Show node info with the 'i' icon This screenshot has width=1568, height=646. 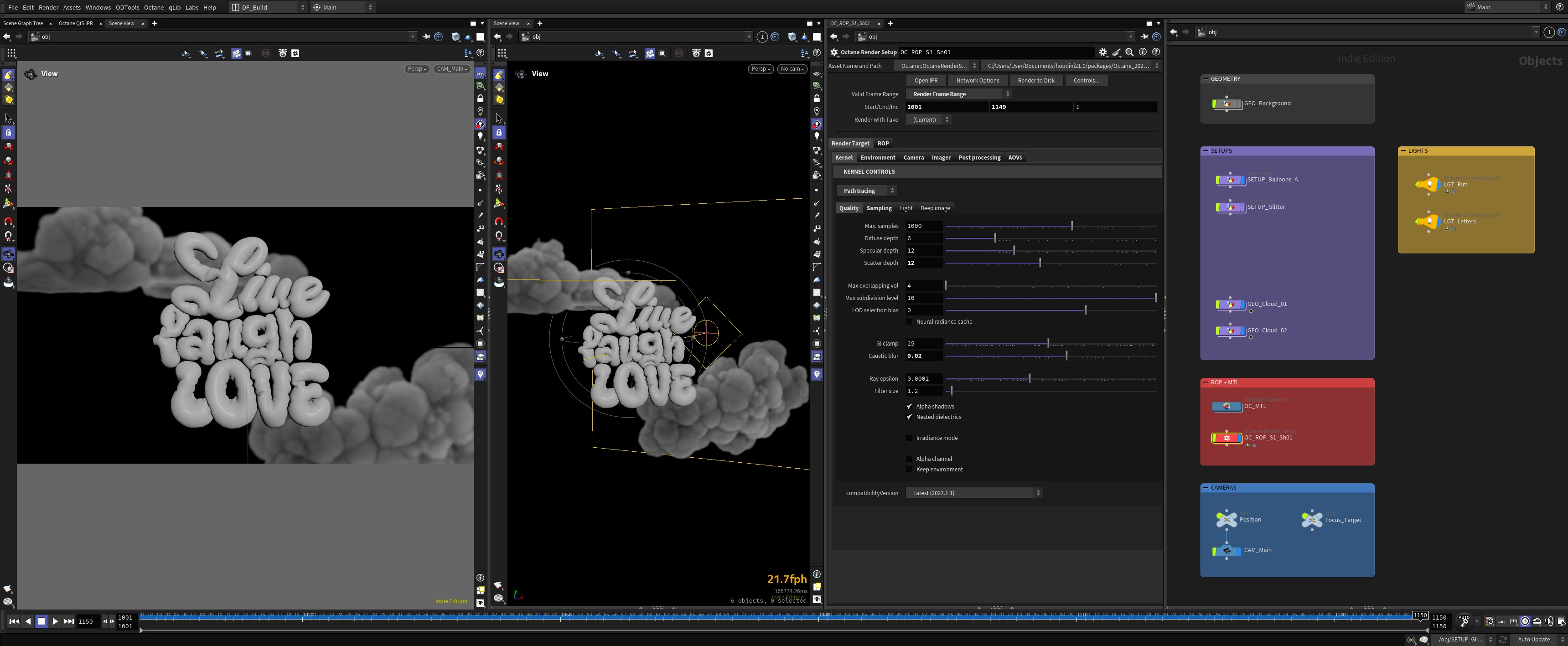[1143, 52]
